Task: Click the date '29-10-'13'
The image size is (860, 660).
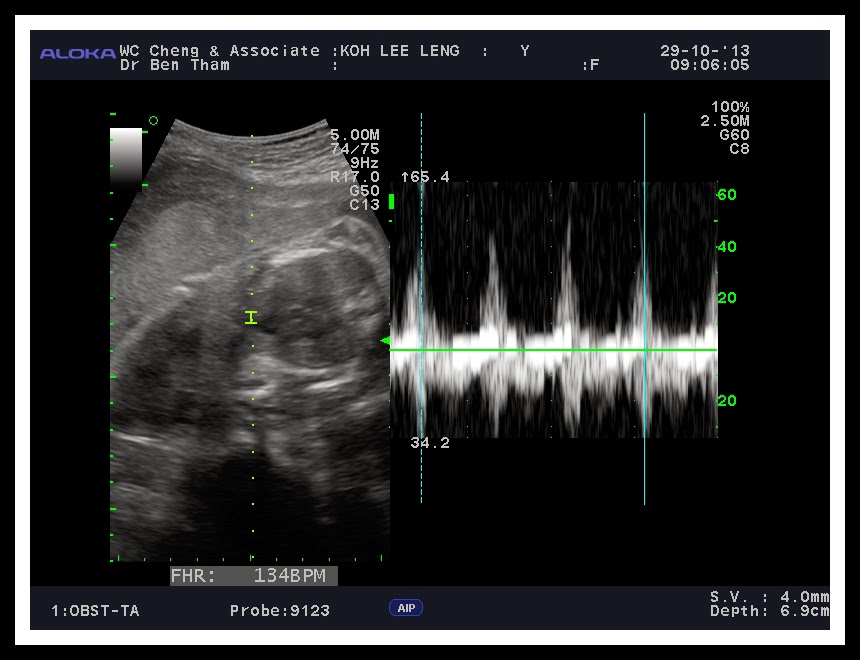Action: click(x=705, y=51)
